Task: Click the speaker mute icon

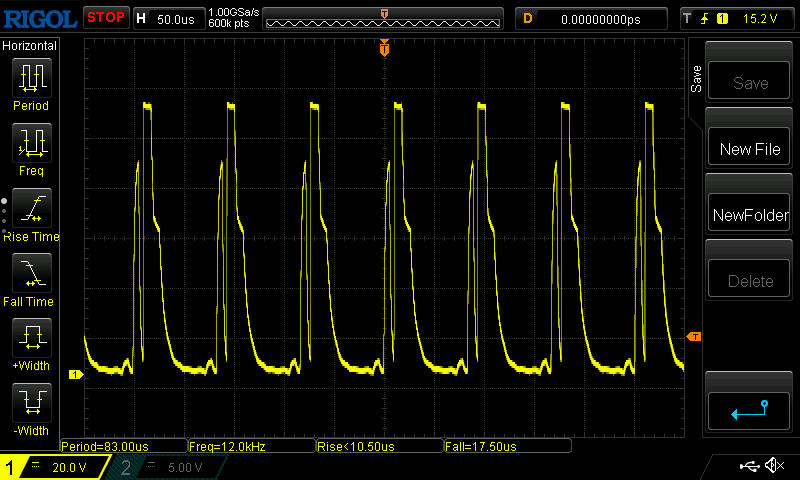Action: point(773,466)
